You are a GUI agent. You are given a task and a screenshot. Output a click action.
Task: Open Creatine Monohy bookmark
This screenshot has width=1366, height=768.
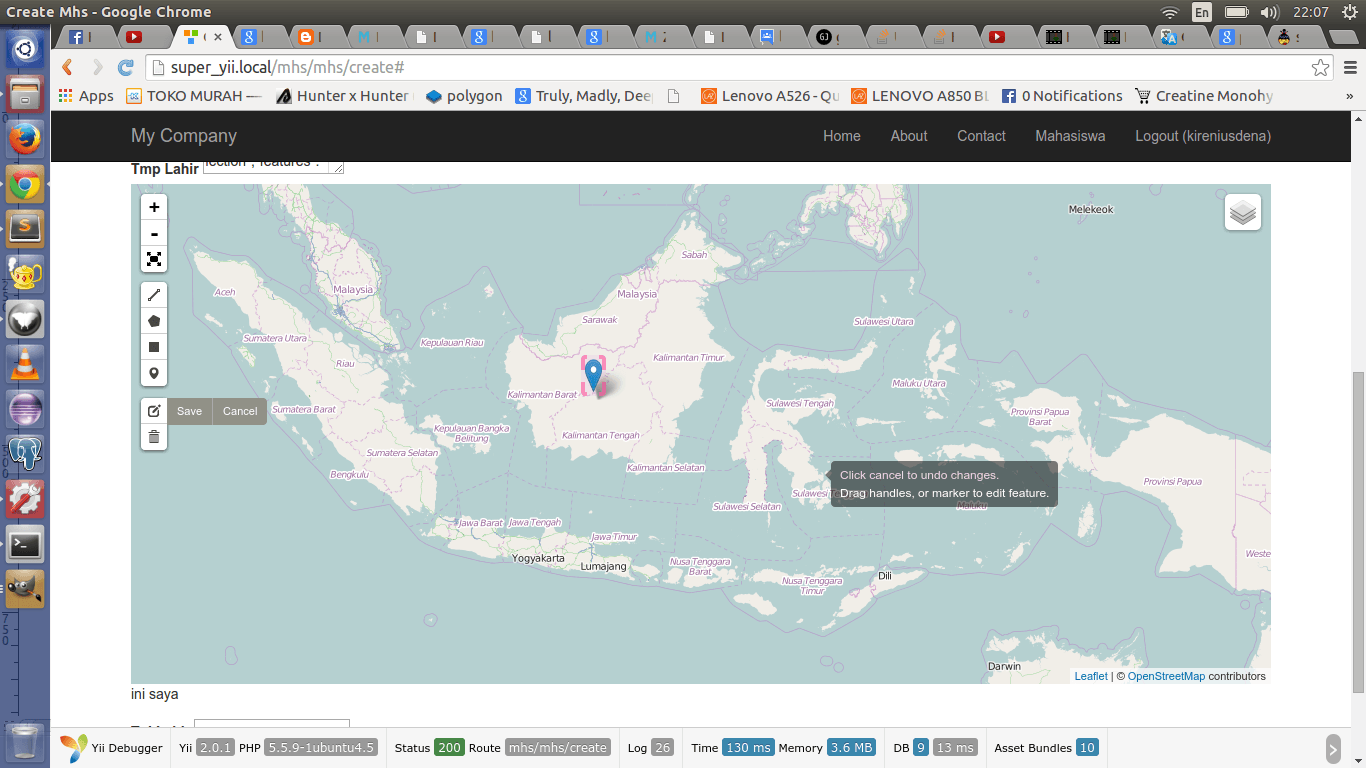(x=1205, y=96)
